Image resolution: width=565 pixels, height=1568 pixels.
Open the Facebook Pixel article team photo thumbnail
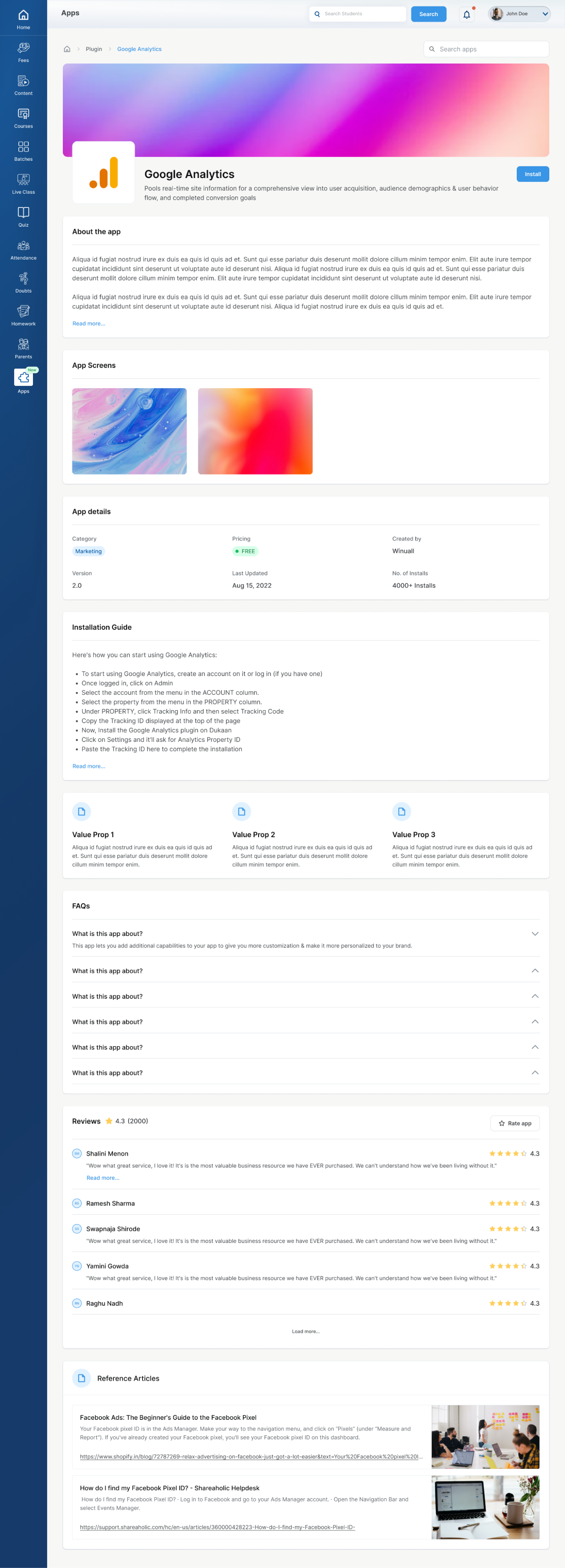pos(486,1437)
